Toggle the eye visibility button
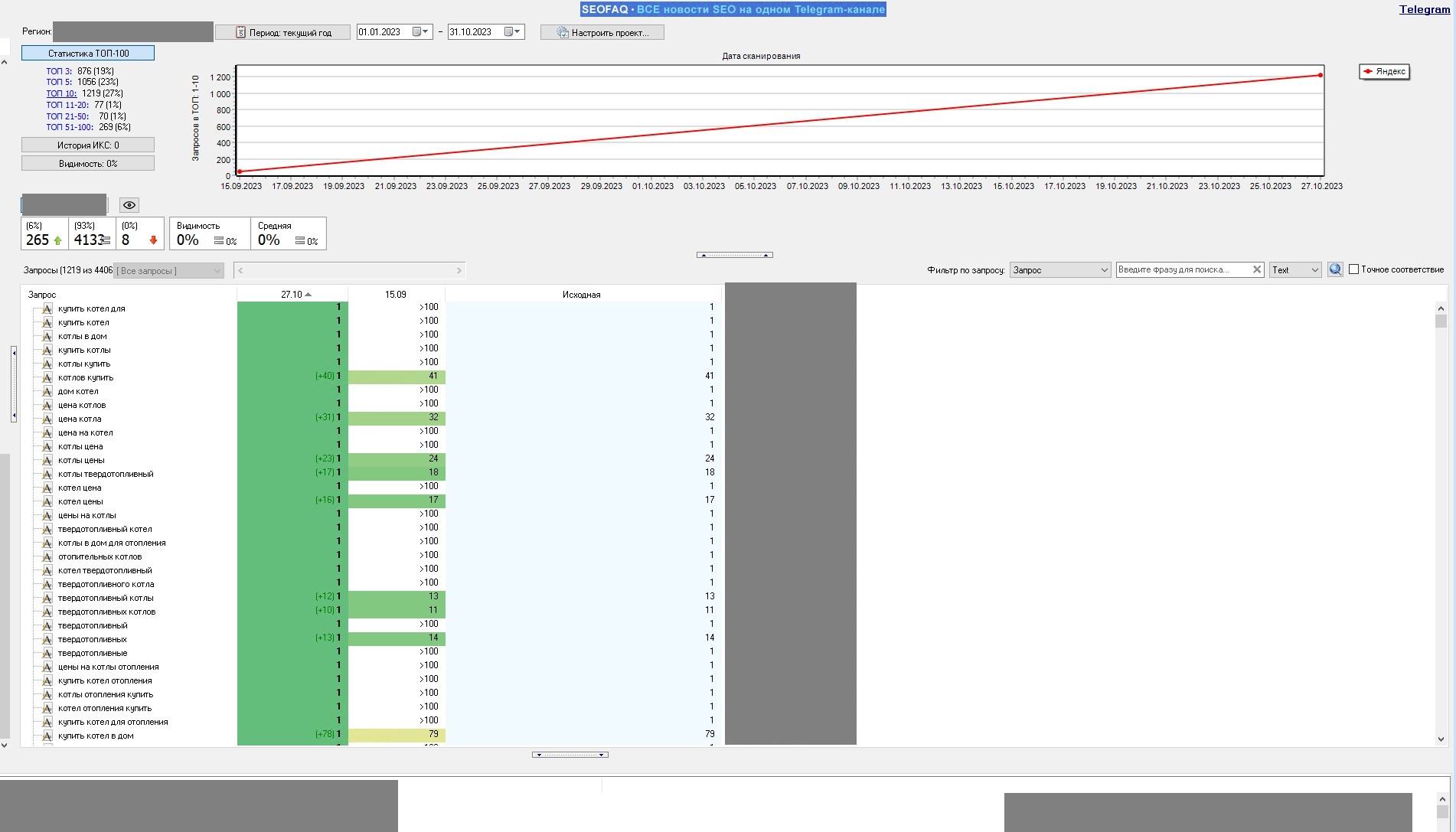Image resolution: width=1456 pixels, height=832 pixels. pos(129,205)
